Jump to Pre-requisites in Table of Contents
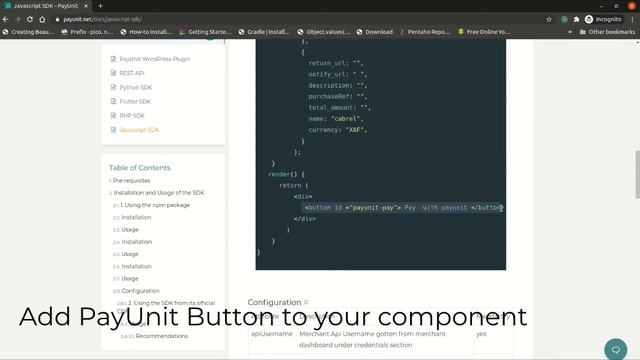The height and width of the screenshot is (360, 640). pos(131,180)
